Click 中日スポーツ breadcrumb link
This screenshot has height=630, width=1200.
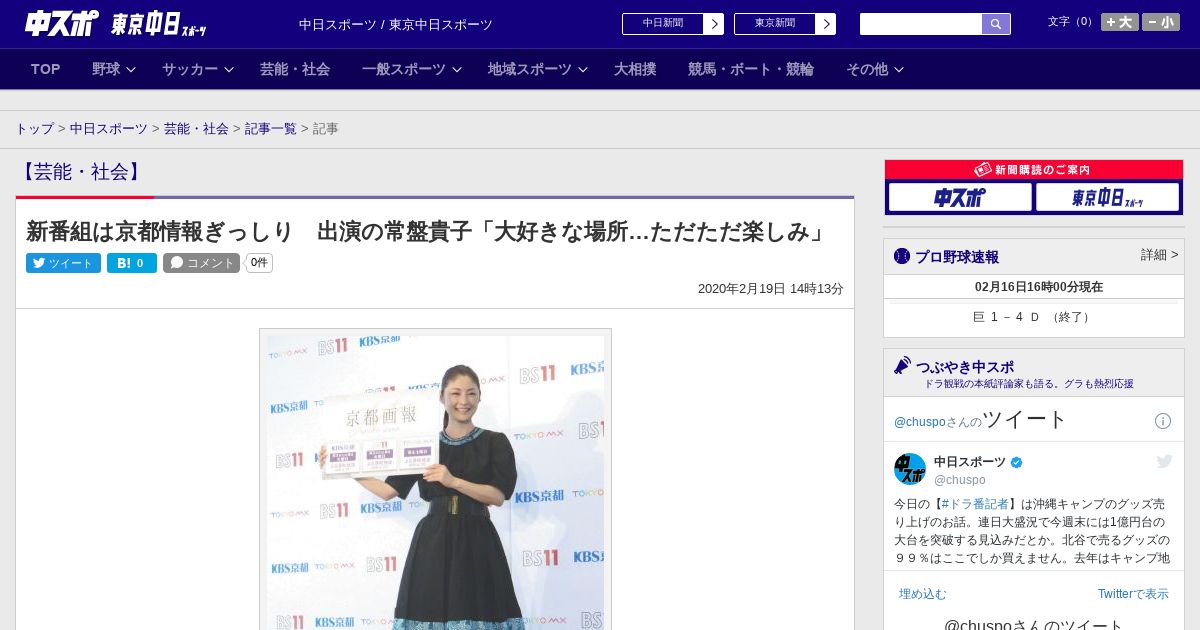click(x=109, y=129)
